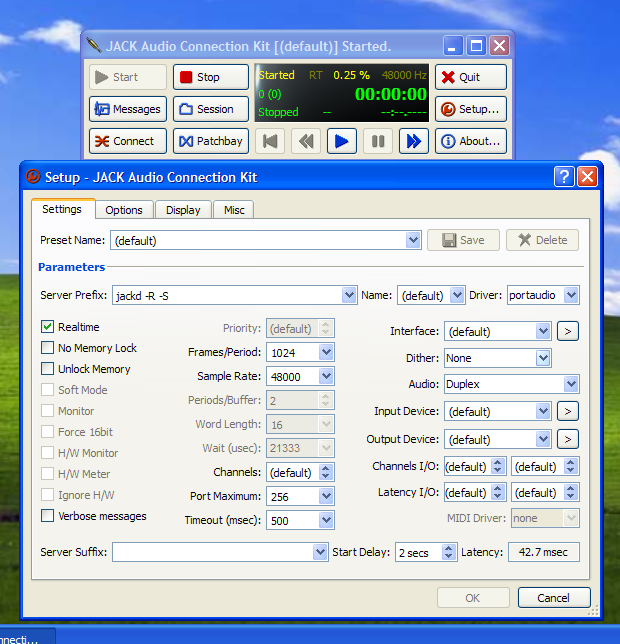Adjust the first Channels I/O spinner
620x644 pixels.
coord(498,466)
